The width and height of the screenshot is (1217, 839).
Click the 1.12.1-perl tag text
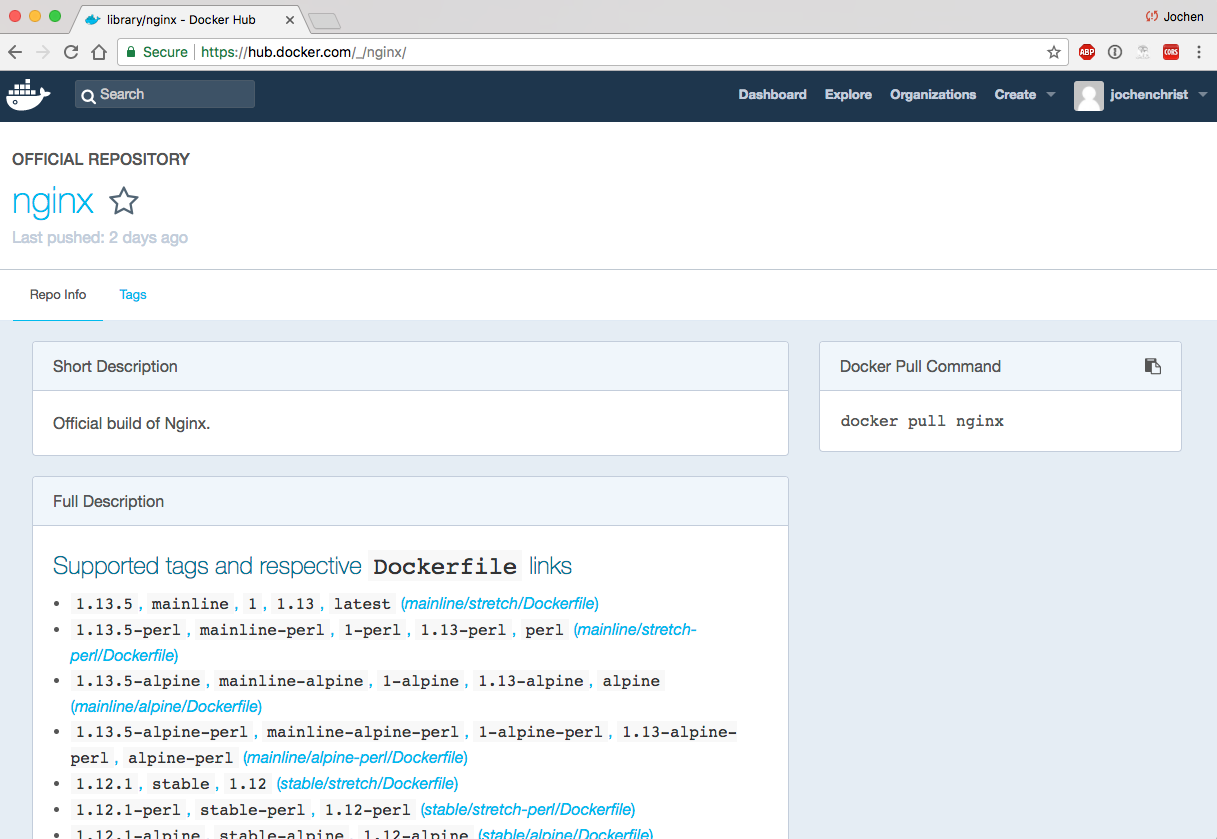coord(128,810)
